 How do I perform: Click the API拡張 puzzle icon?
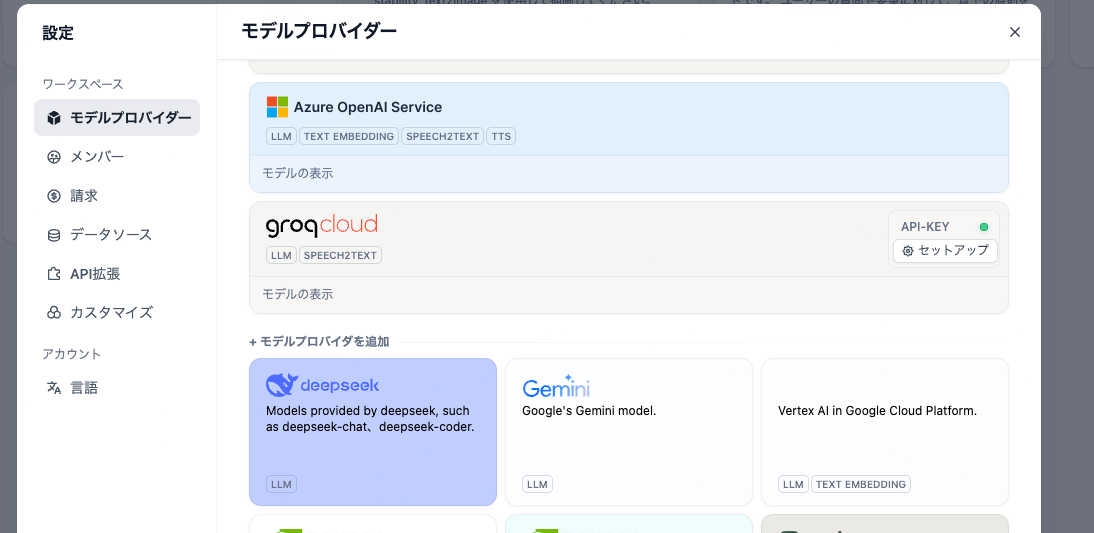(x=54, y=274)
